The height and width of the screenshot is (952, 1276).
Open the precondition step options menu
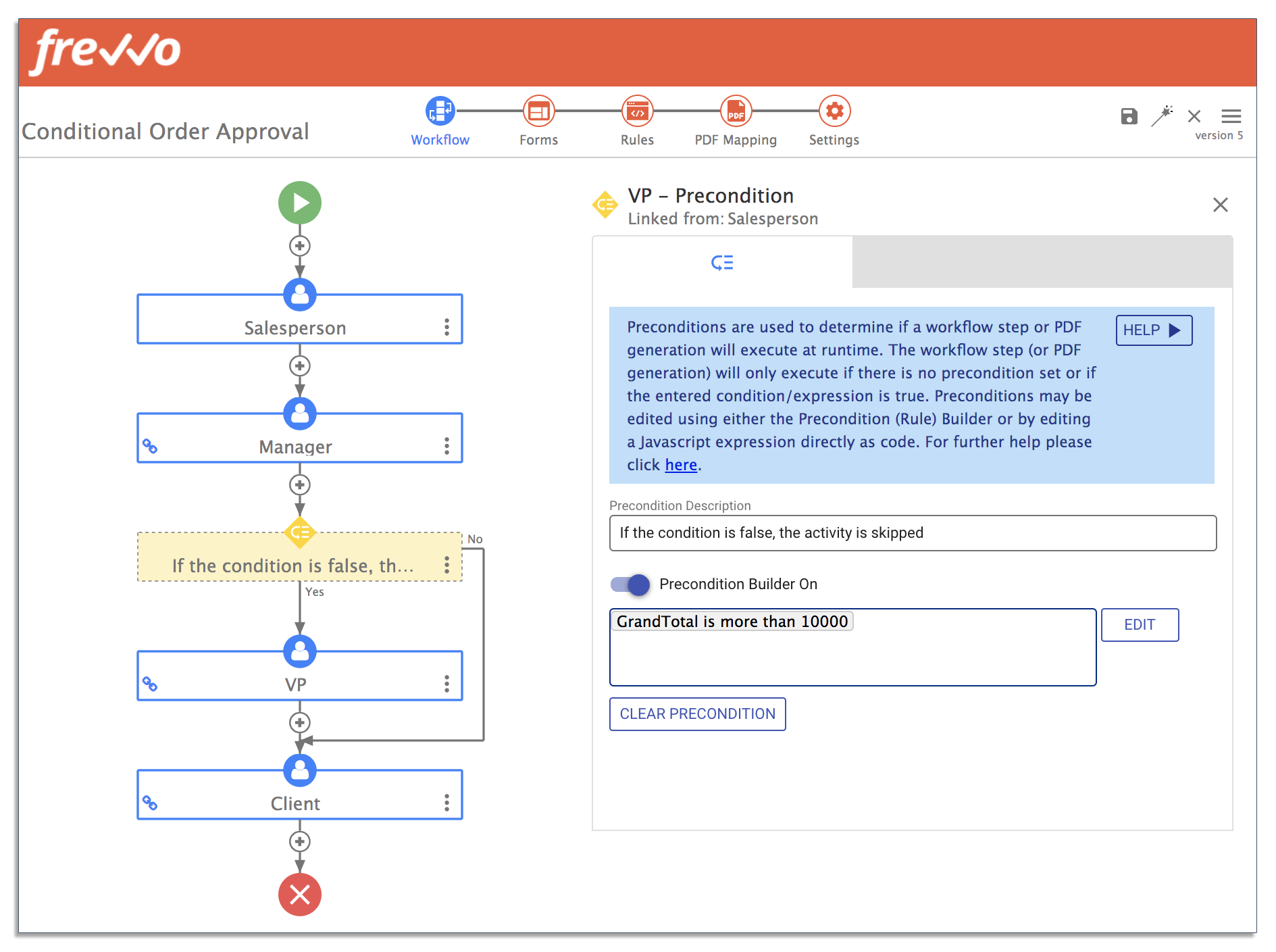[446, 565]
